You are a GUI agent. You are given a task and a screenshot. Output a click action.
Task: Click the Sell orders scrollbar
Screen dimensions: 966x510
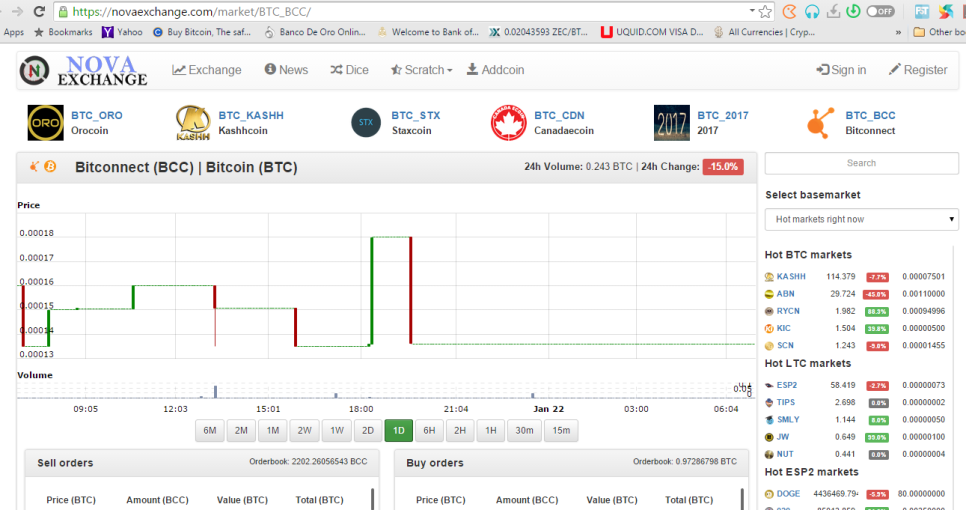click(x=373, y=499)
